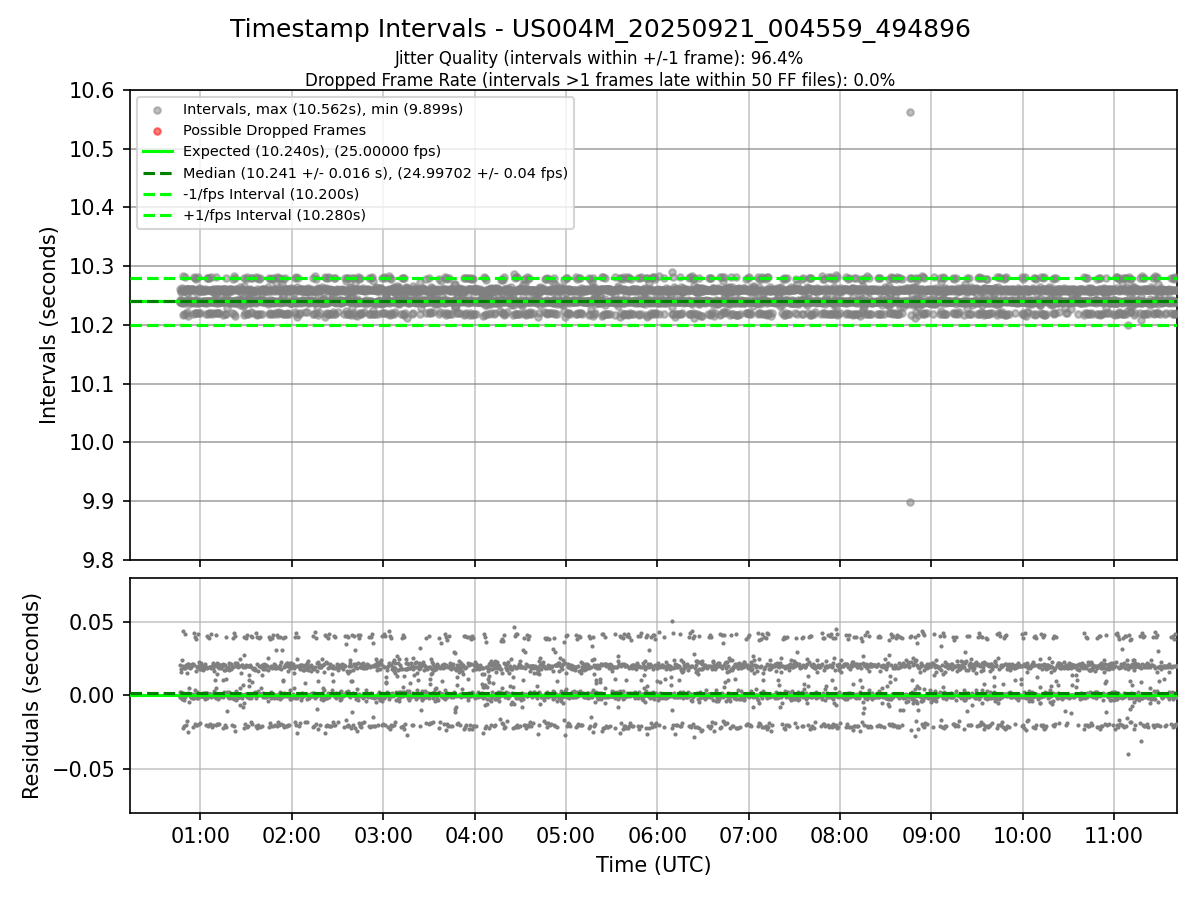The width and height of the screenshot is (1200, 900).
Task: Click the solid green Expected legend line
Action: click(x=157, y=151)
